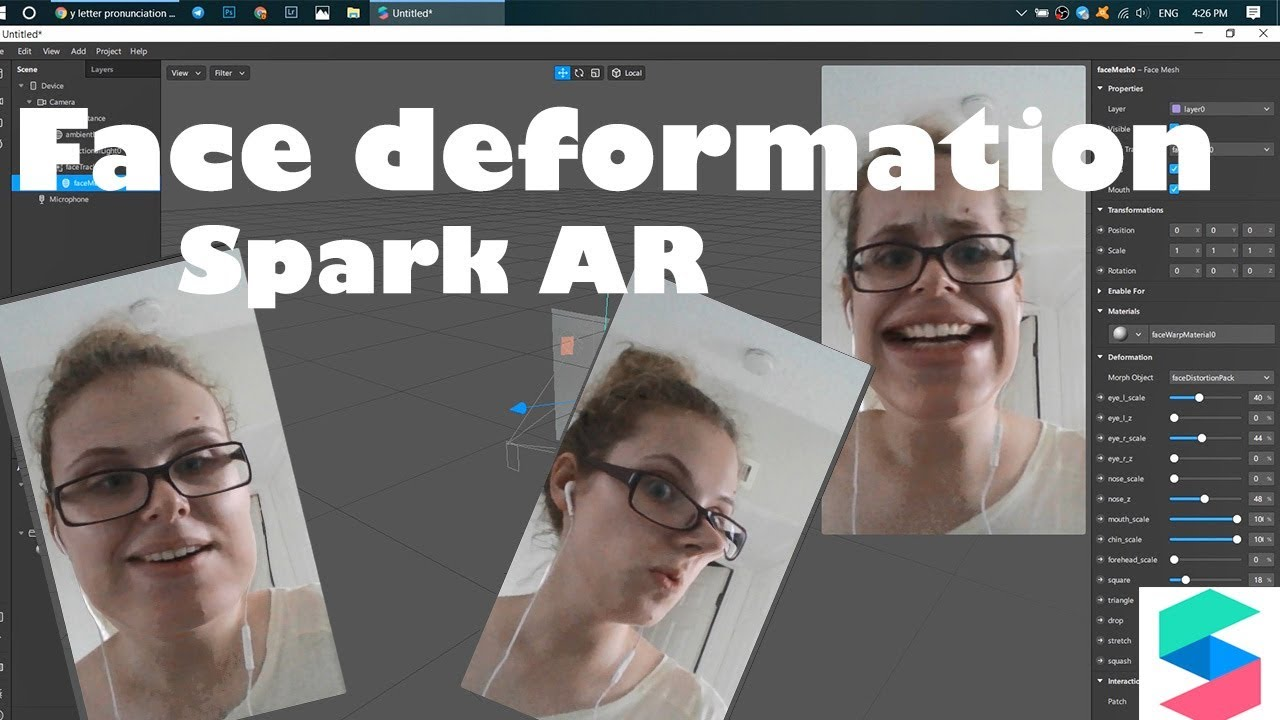The width and height of the screenshot is (1280, 720).
Task: Click the arrow icon beside Rotation
Action: point(1101,271)
